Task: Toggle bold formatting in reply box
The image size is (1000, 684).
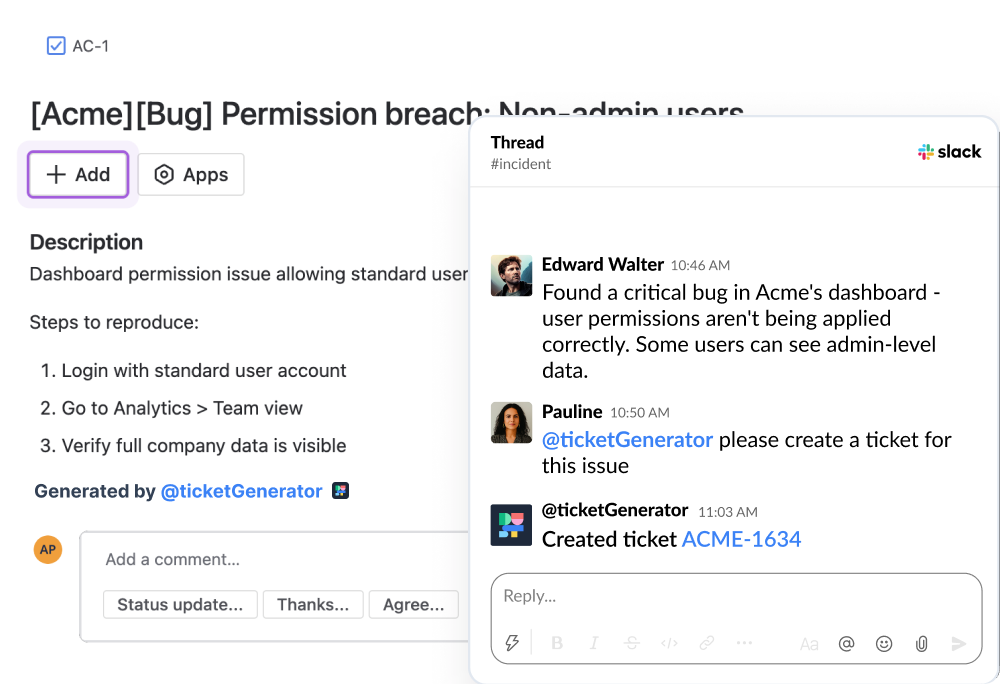Action: (557, 644)
